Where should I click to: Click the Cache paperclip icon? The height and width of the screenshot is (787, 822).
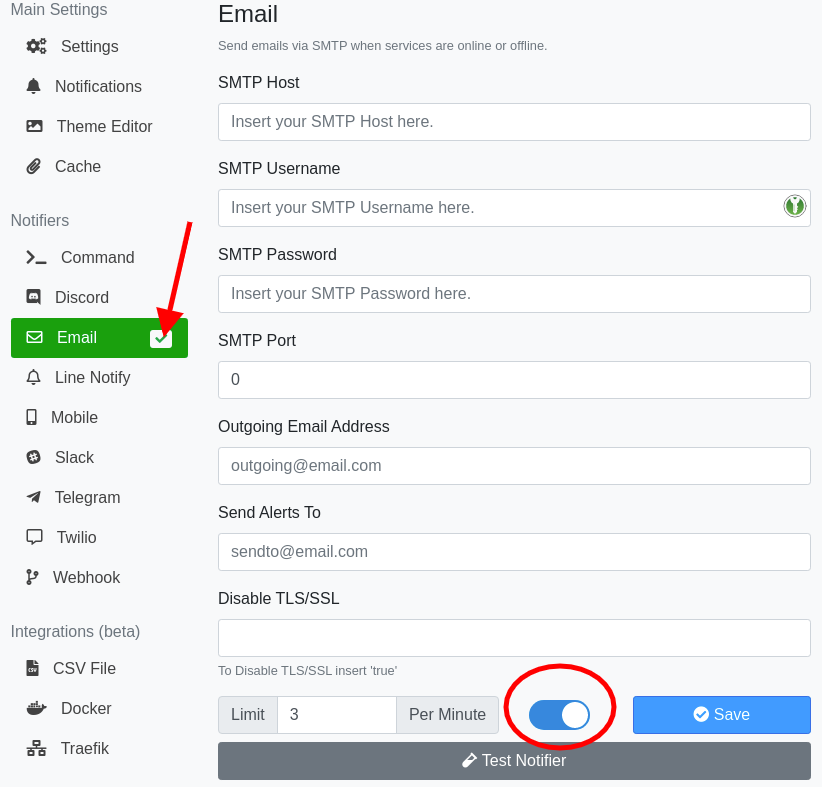pyautogui.click(x=32, y=166)
